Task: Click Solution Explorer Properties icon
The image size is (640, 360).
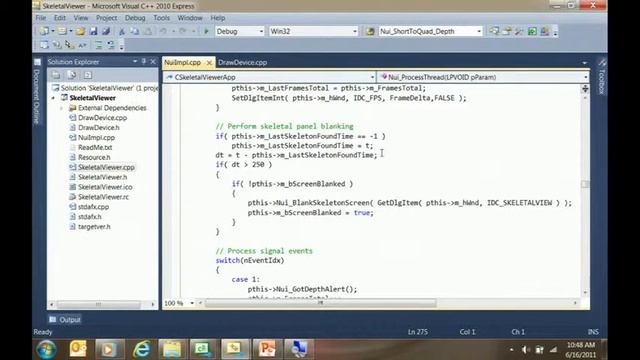Action: (56, 75)
